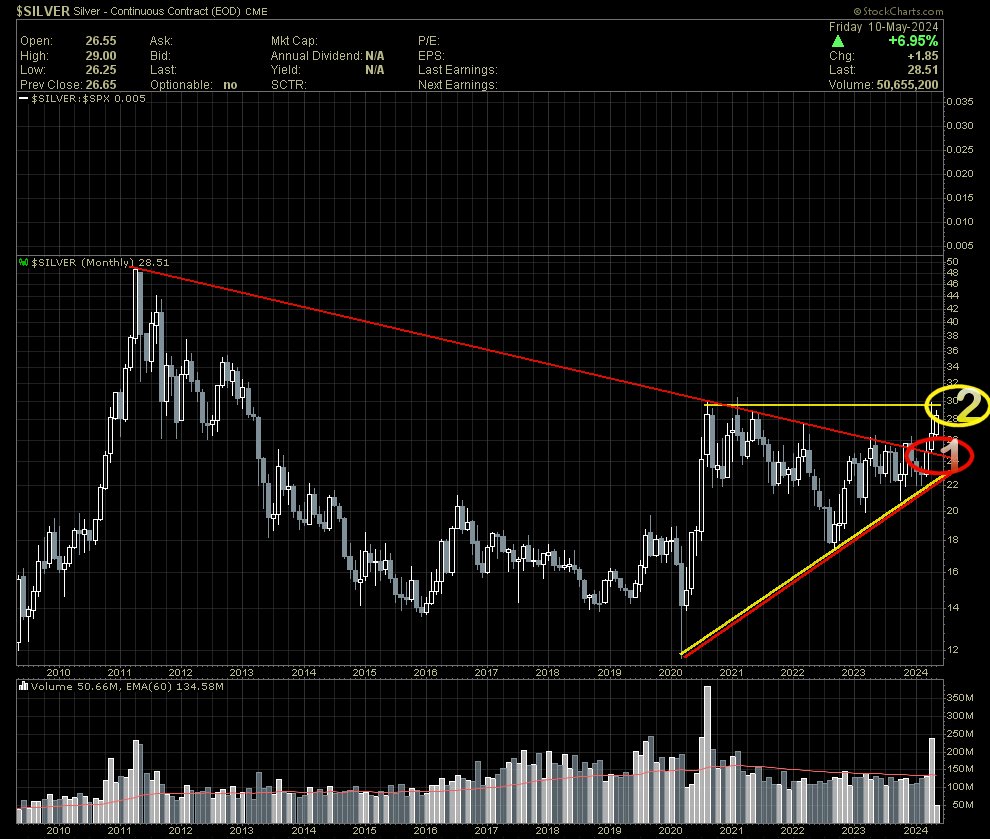Click the $SILVER ticker symbol title
This screenshot has height=839, width=990.
coord(43,11)
